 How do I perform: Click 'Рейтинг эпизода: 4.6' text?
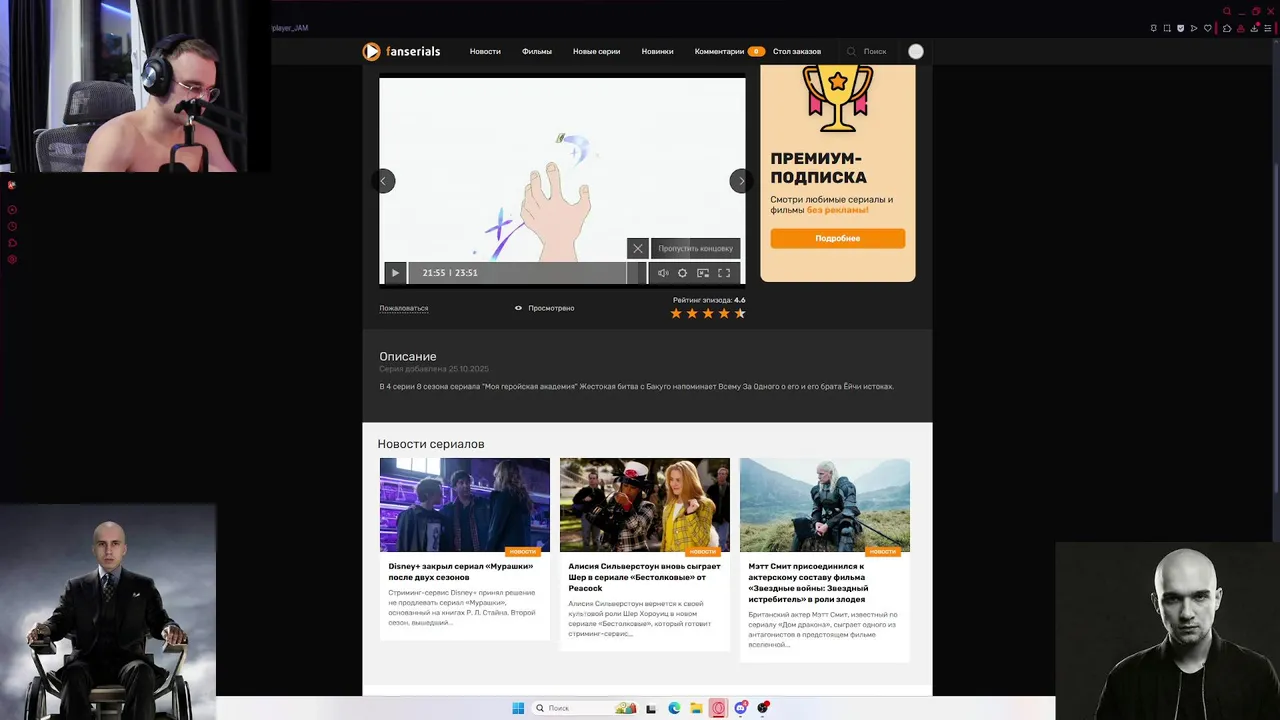pyautogui.click(x=709, y=300)
